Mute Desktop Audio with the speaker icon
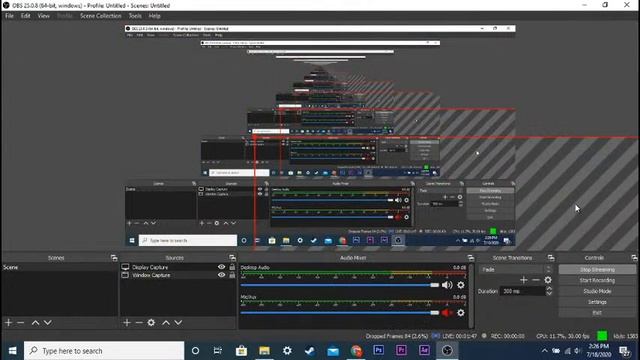The height and width of the screenshot is (360, 640). (447, 285)
